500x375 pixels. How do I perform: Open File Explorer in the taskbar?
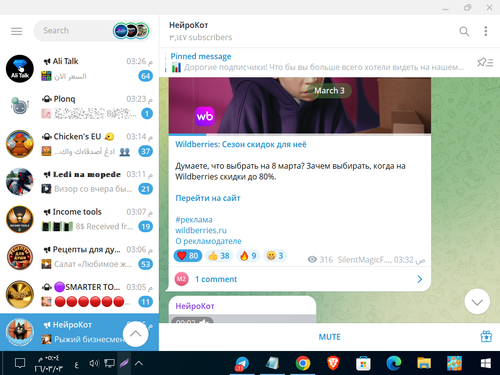point(424,363)
